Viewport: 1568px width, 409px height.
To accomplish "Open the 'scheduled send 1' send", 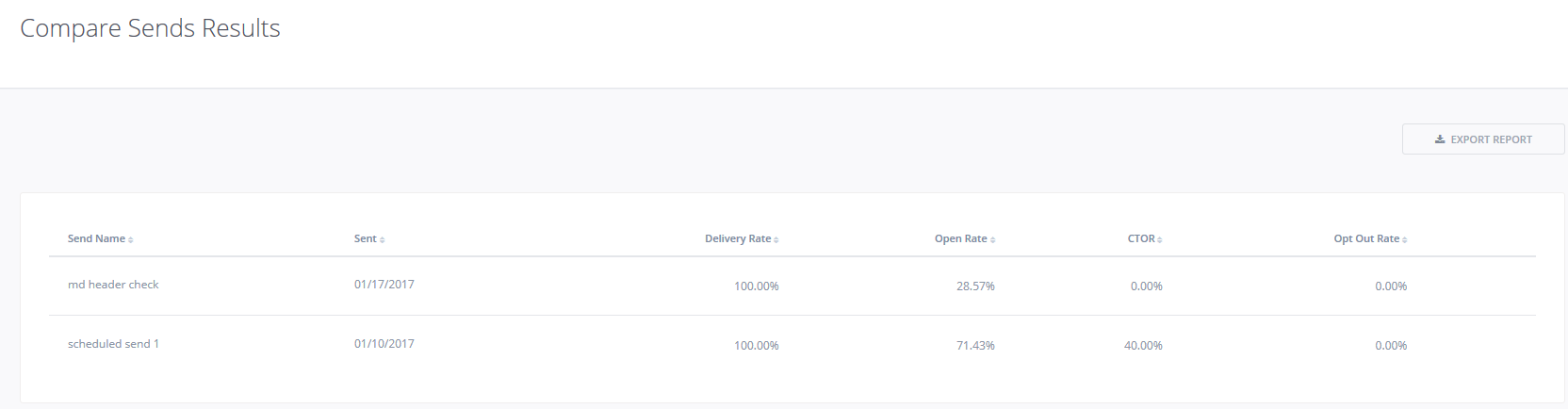I will (113, 344).
